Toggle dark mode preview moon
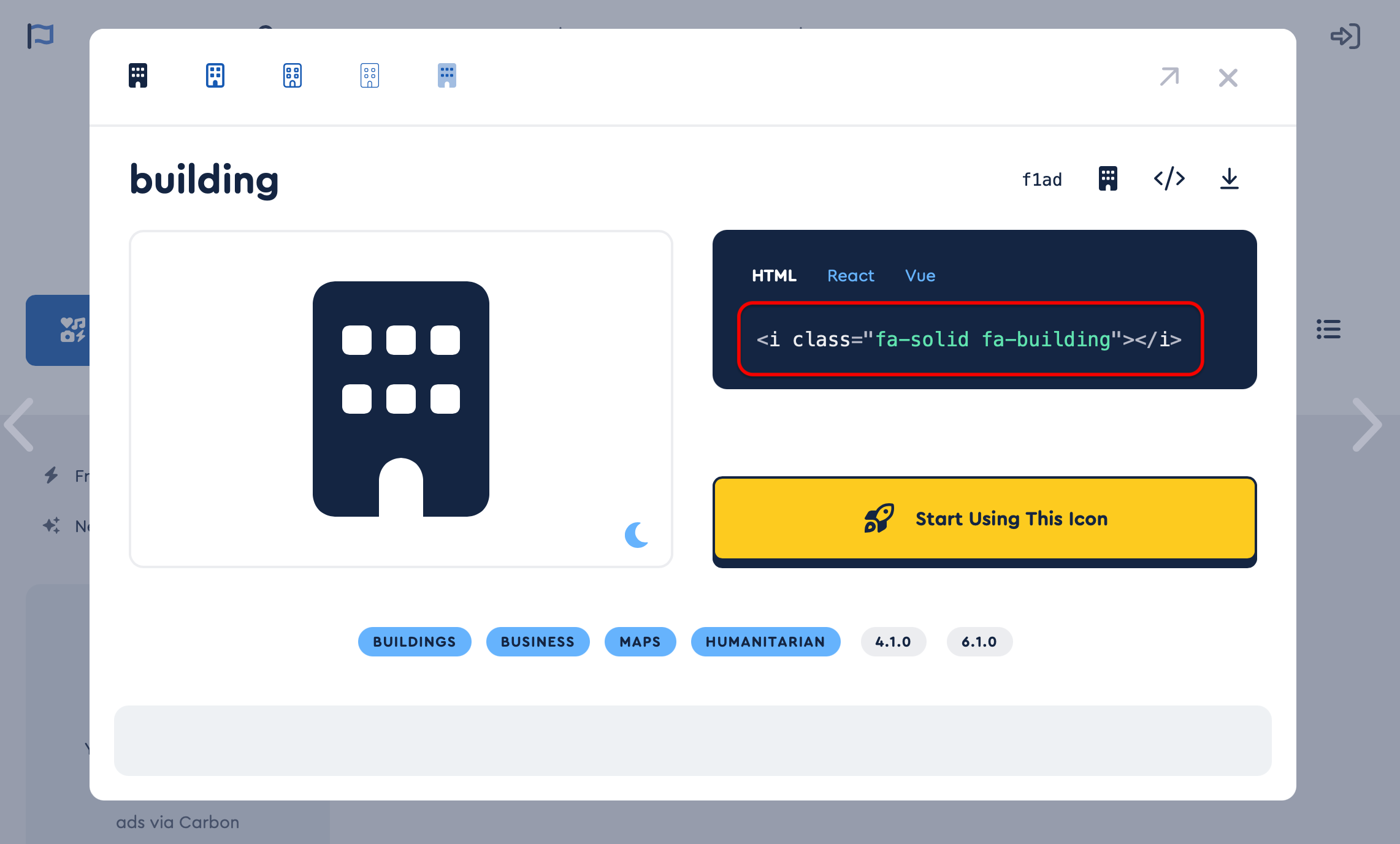The image size is (1400, 844). click(x=637, y=534)
